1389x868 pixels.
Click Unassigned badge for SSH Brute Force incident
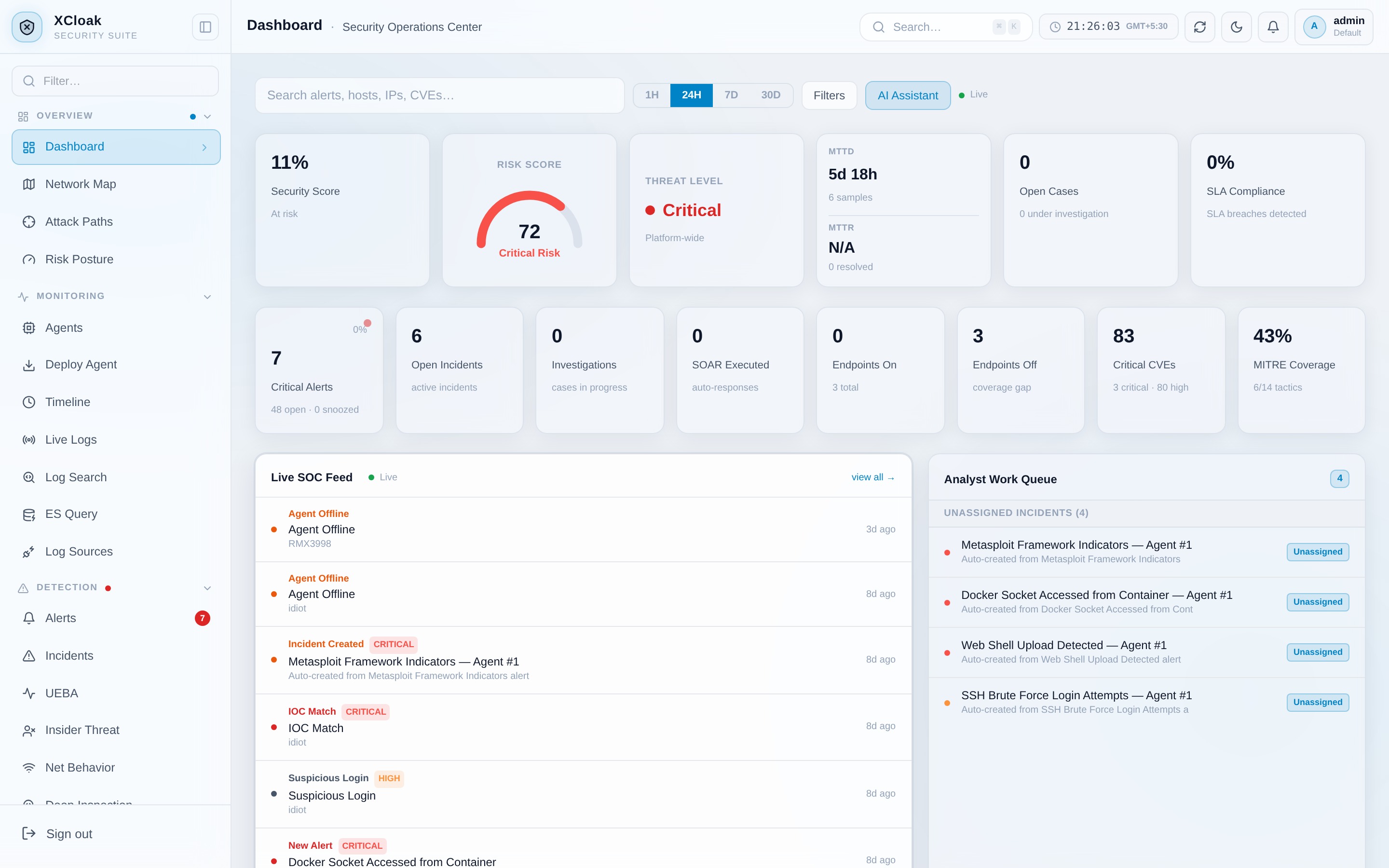(1318, 702)
